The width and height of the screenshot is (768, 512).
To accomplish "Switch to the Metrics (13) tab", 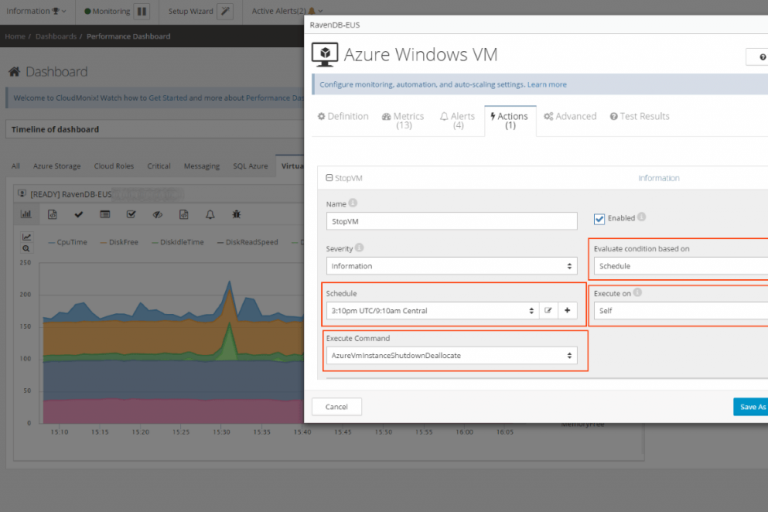I will coord(403,120).
